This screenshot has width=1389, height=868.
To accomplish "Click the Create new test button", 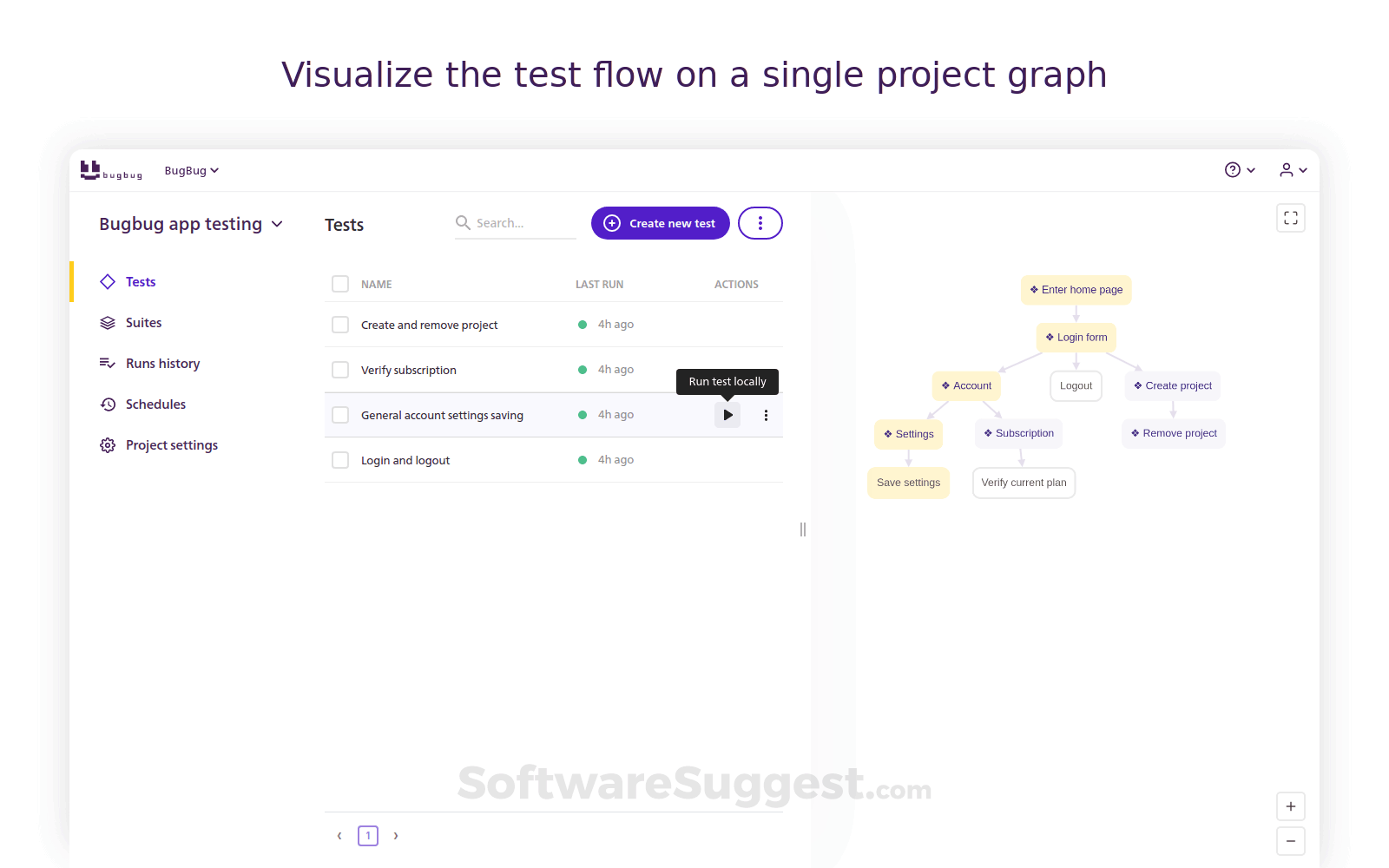I will coord(660,223).
